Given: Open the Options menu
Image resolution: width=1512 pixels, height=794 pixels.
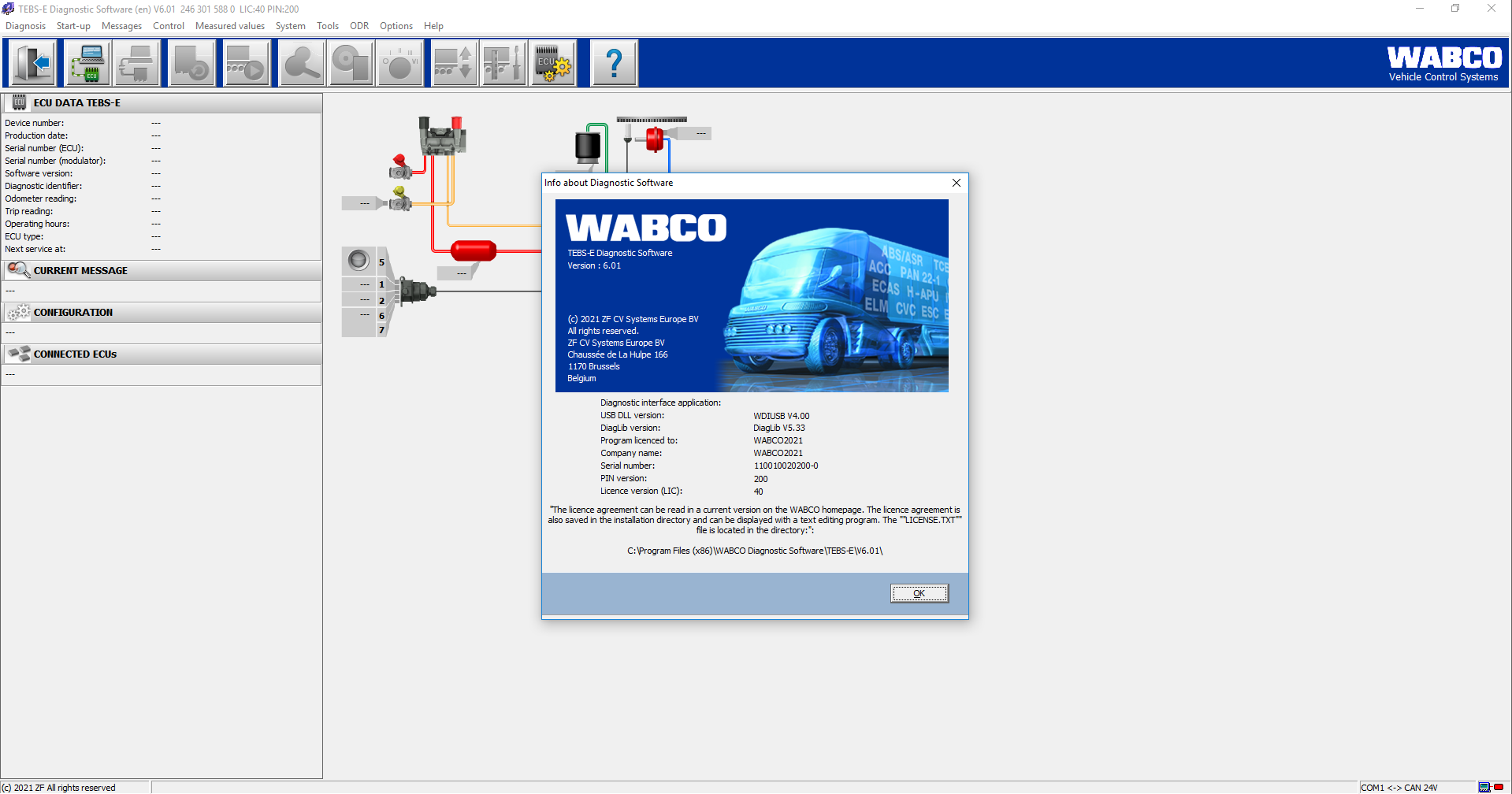Looking at the screenshot, I should (396, 26).
